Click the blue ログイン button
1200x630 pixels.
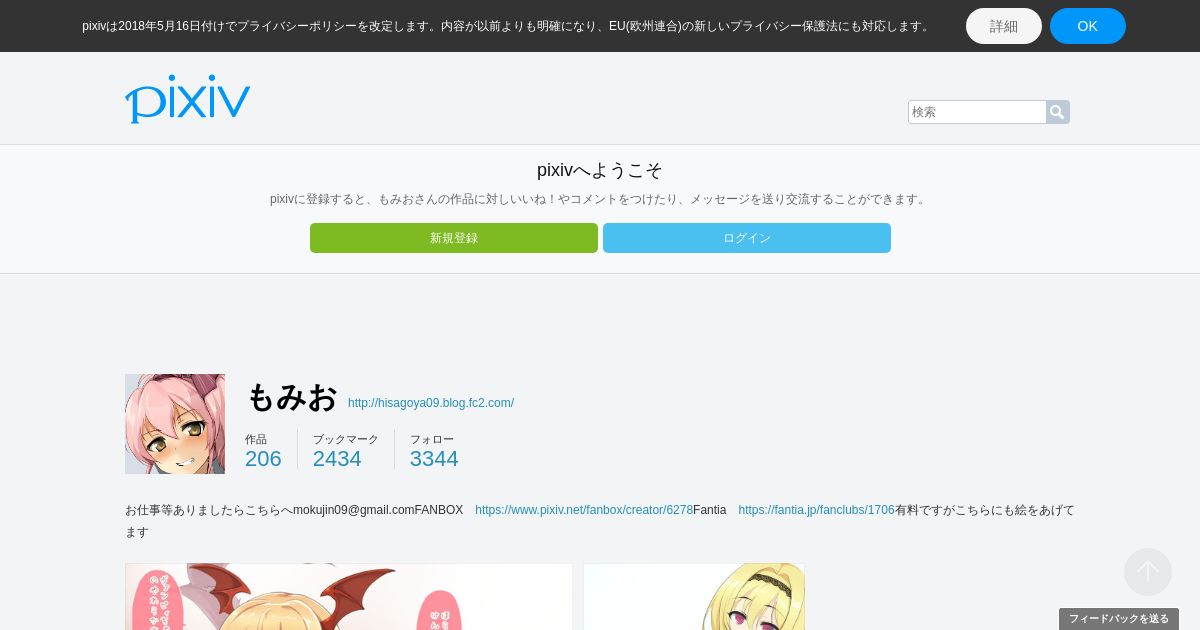[x=747, y=238]
